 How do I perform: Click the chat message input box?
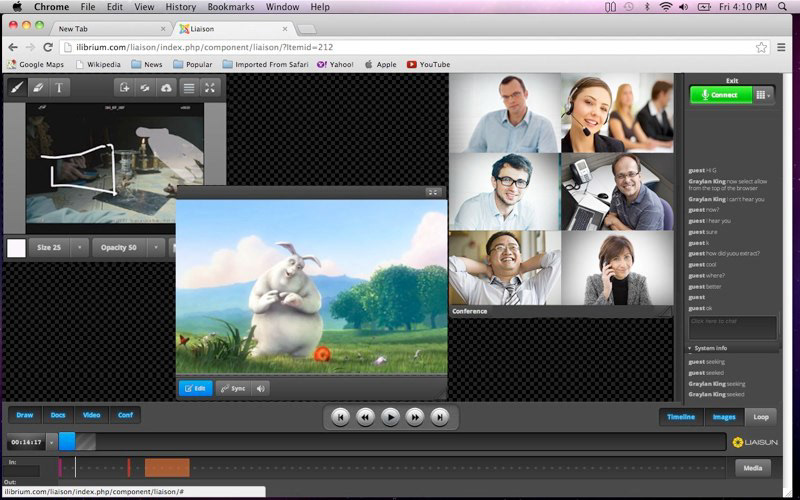tap(733, 327)
